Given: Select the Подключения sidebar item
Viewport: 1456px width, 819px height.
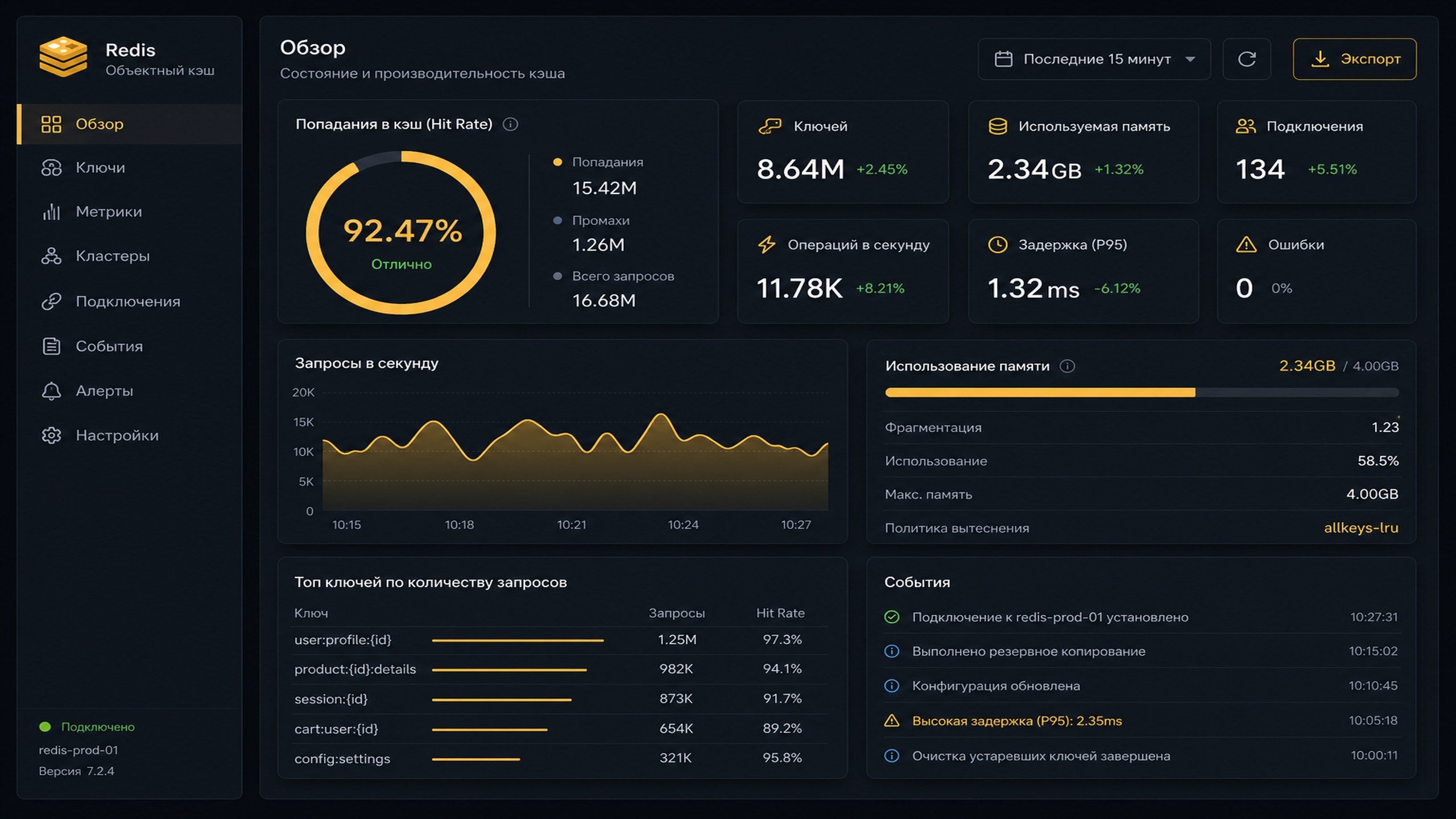Looking at the screenshot, I should pos(130,301).
